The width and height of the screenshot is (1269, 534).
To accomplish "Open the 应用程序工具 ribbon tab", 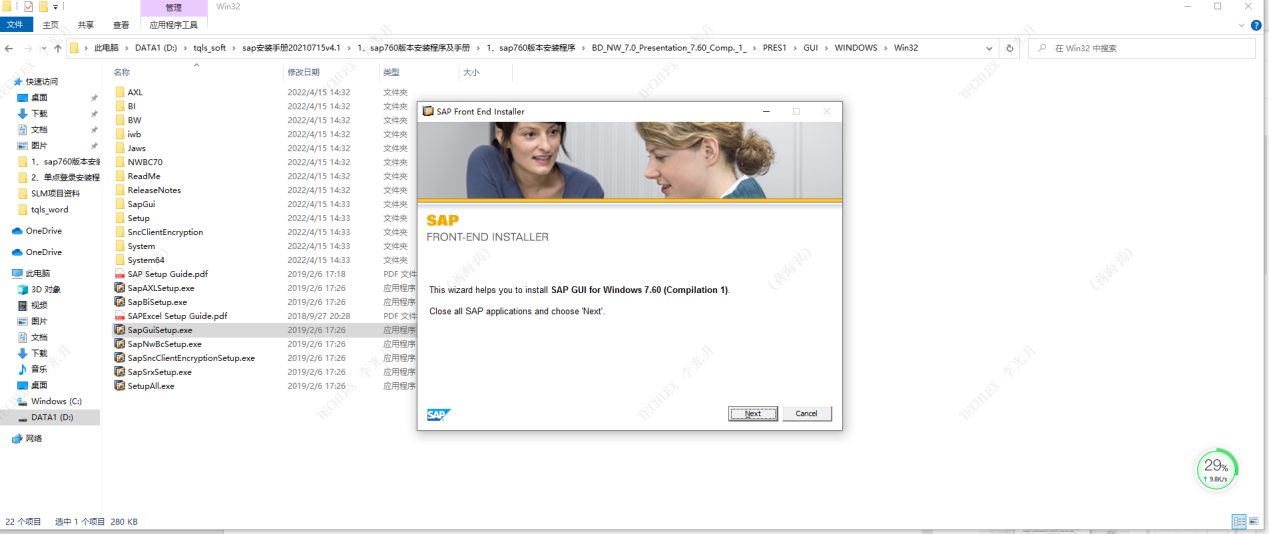I will click(174, 24).
